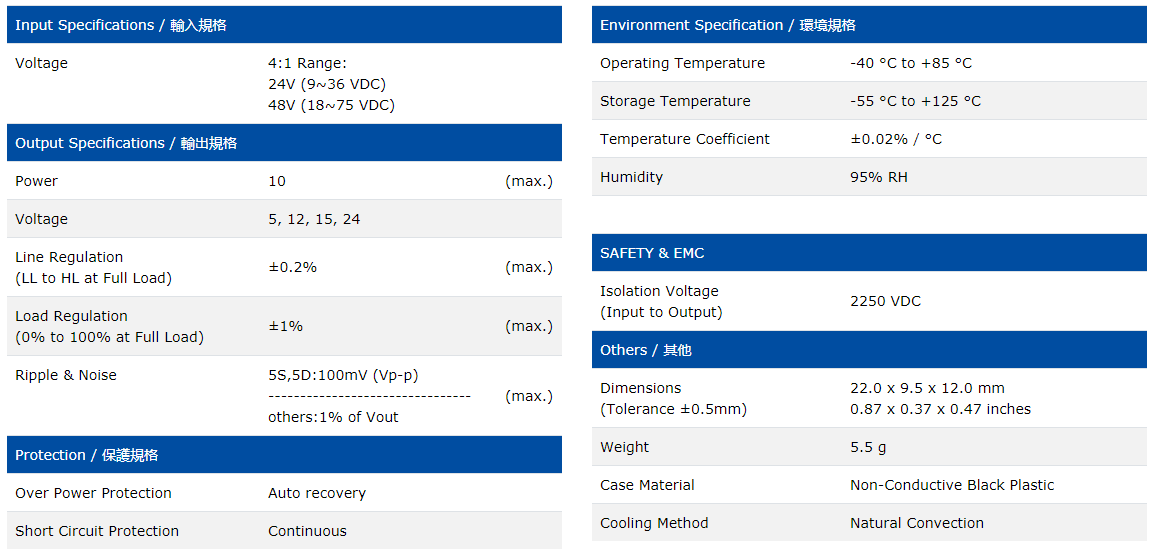Click the Input Specifications section header
This screenshot has height=549, width=1153.
tap(121, 25)
